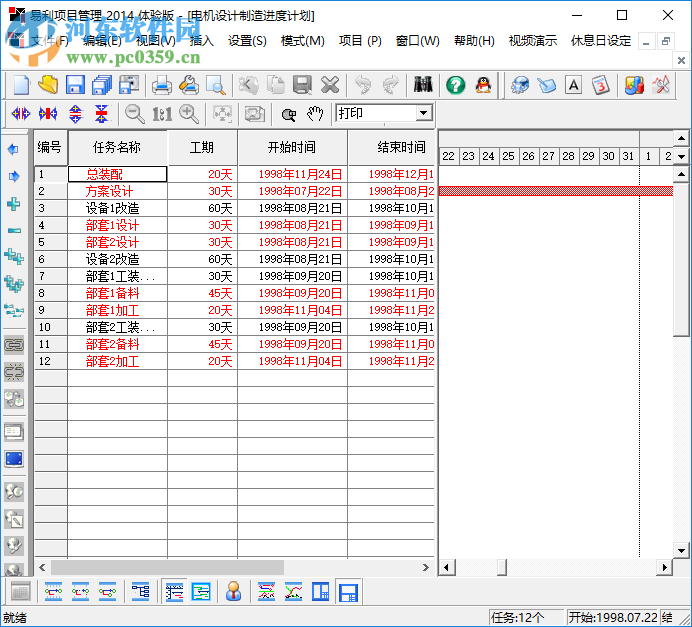This screenshot has height=627, width=692.
Task: Select the task cell 部套1备料
Action: [x=117, y=293]
